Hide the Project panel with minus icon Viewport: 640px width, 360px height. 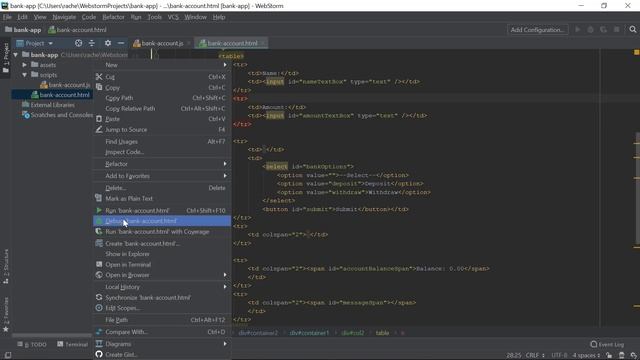(121, 43)
